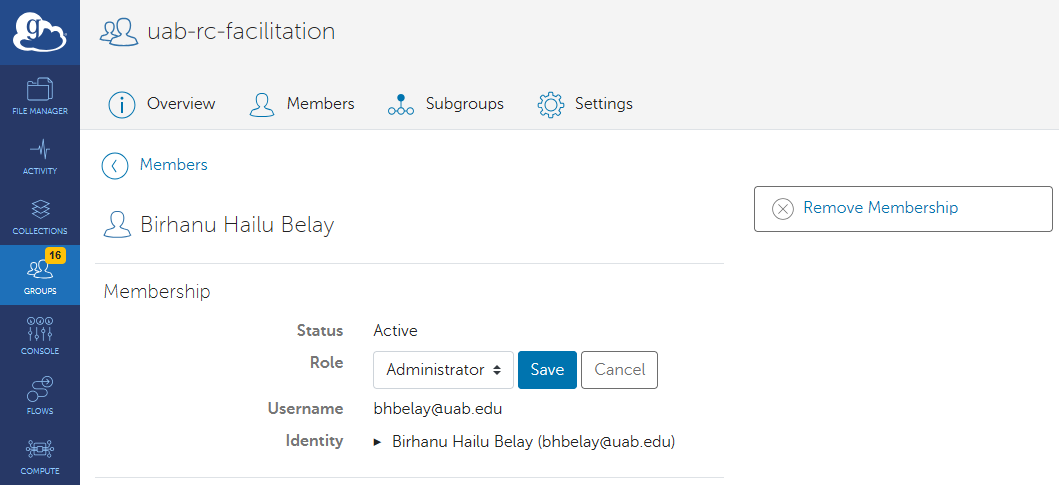
Task: Click the back arrow circle icon
Action: [x=115, y=165]
